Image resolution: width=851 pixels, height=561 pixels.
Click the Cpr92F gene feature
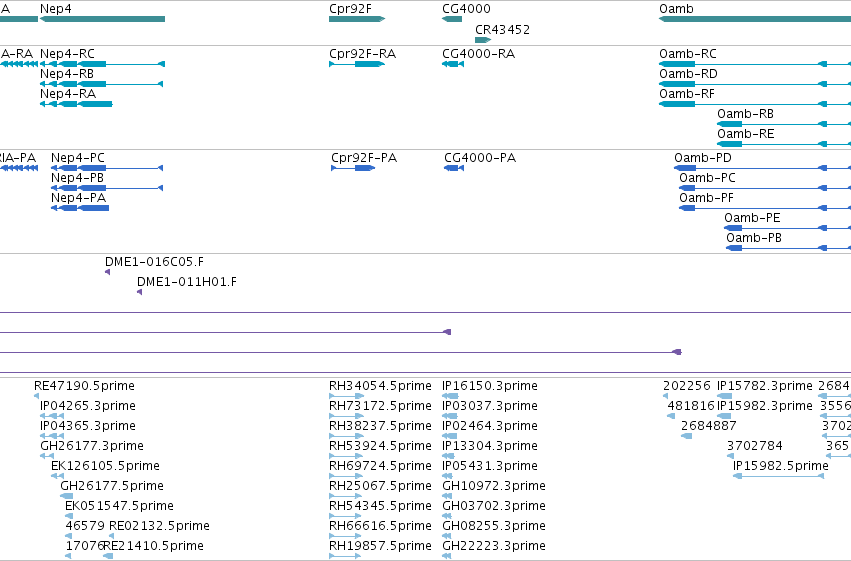tap(357, 19)
